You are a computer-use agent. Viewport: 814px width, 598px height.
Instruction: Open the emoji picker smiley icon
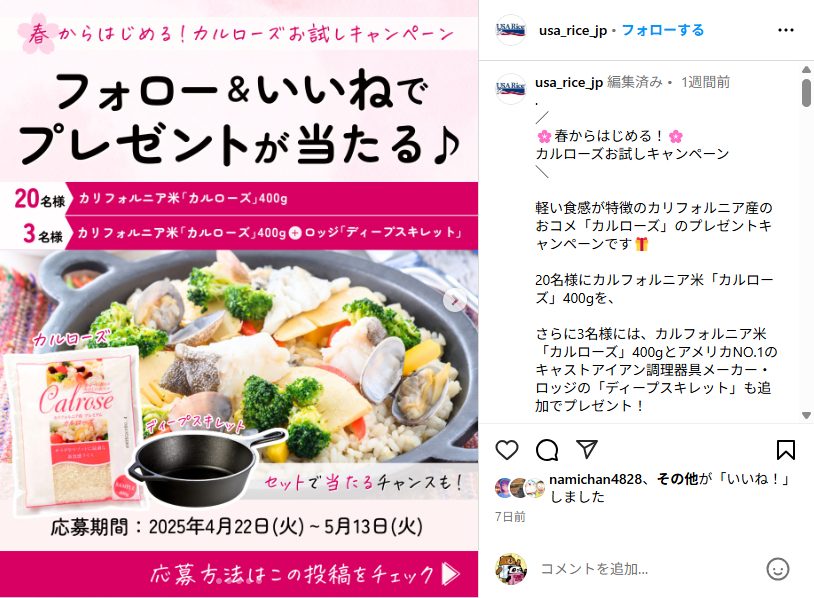tap(777, 569)
